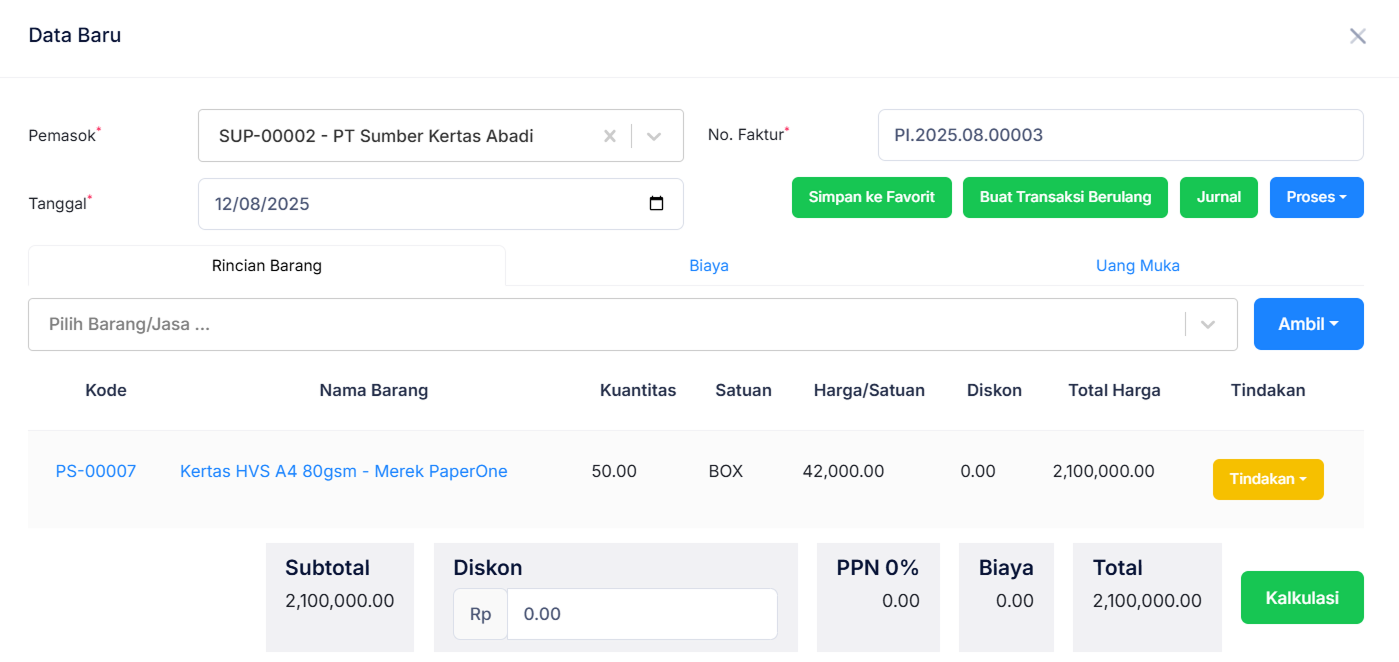Expand the Pilih Barang/Jasa chevron

(1208, 325)
